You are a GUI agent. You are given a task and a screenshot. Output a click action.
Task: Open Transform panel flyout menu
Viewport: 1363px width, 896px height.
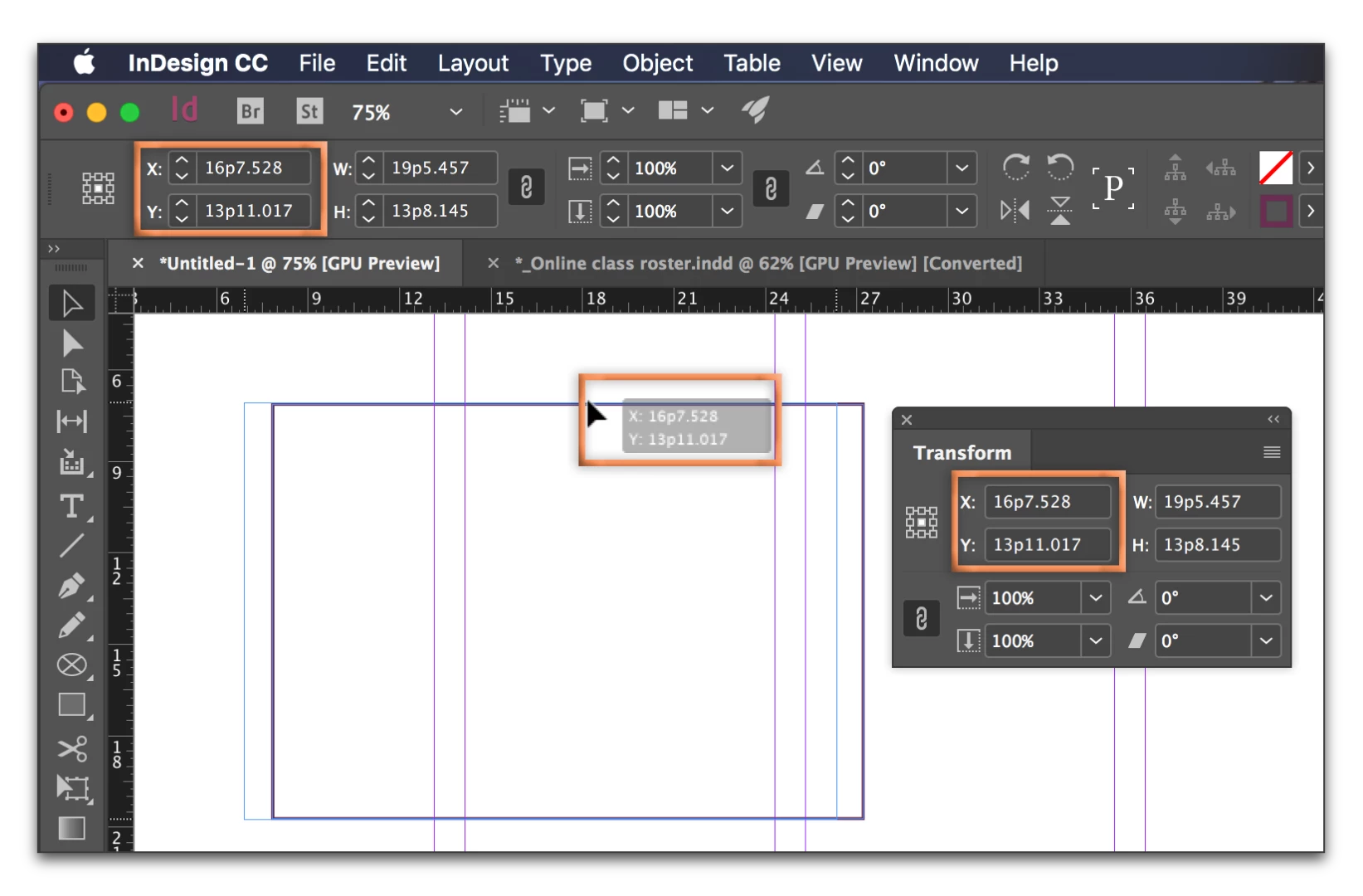[x=1271, y=452]
